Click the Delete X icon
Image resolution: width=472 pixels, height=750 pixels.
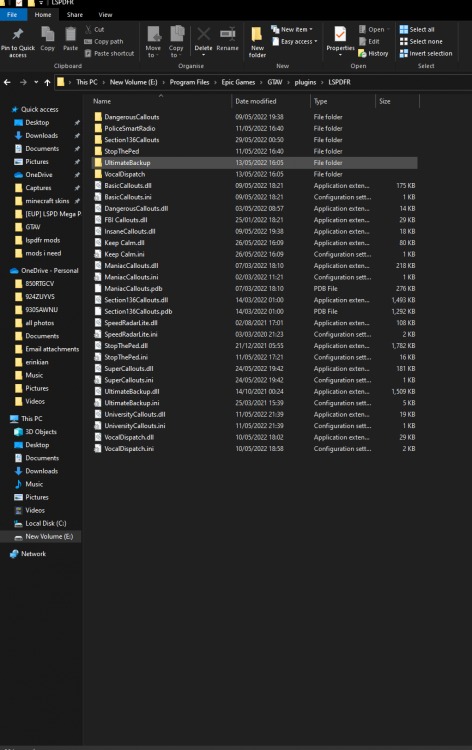pos(203,34)
